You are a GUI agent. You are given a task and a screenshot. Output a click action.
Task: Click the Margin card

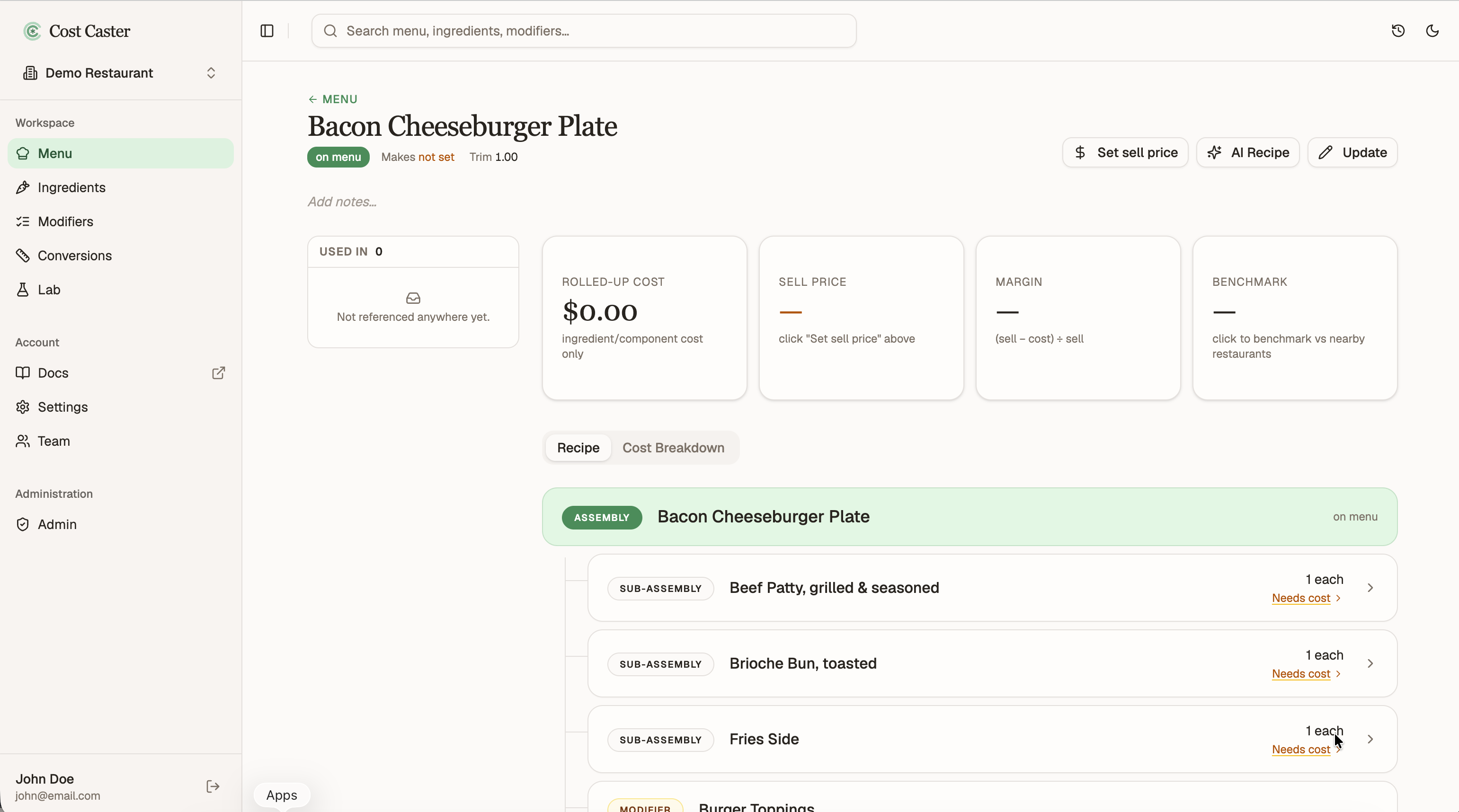pyautogui.click(x=1078, y=318)
